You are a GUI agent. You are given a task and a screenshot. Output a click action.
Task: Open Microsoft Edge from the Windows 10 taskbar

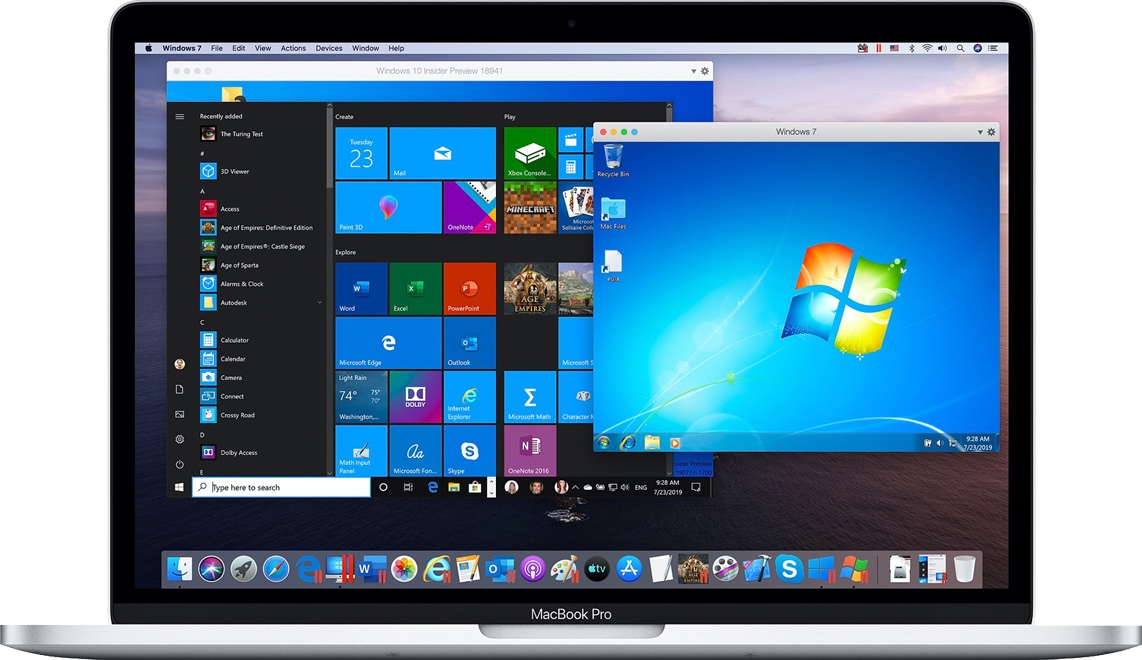coord(432,487)
